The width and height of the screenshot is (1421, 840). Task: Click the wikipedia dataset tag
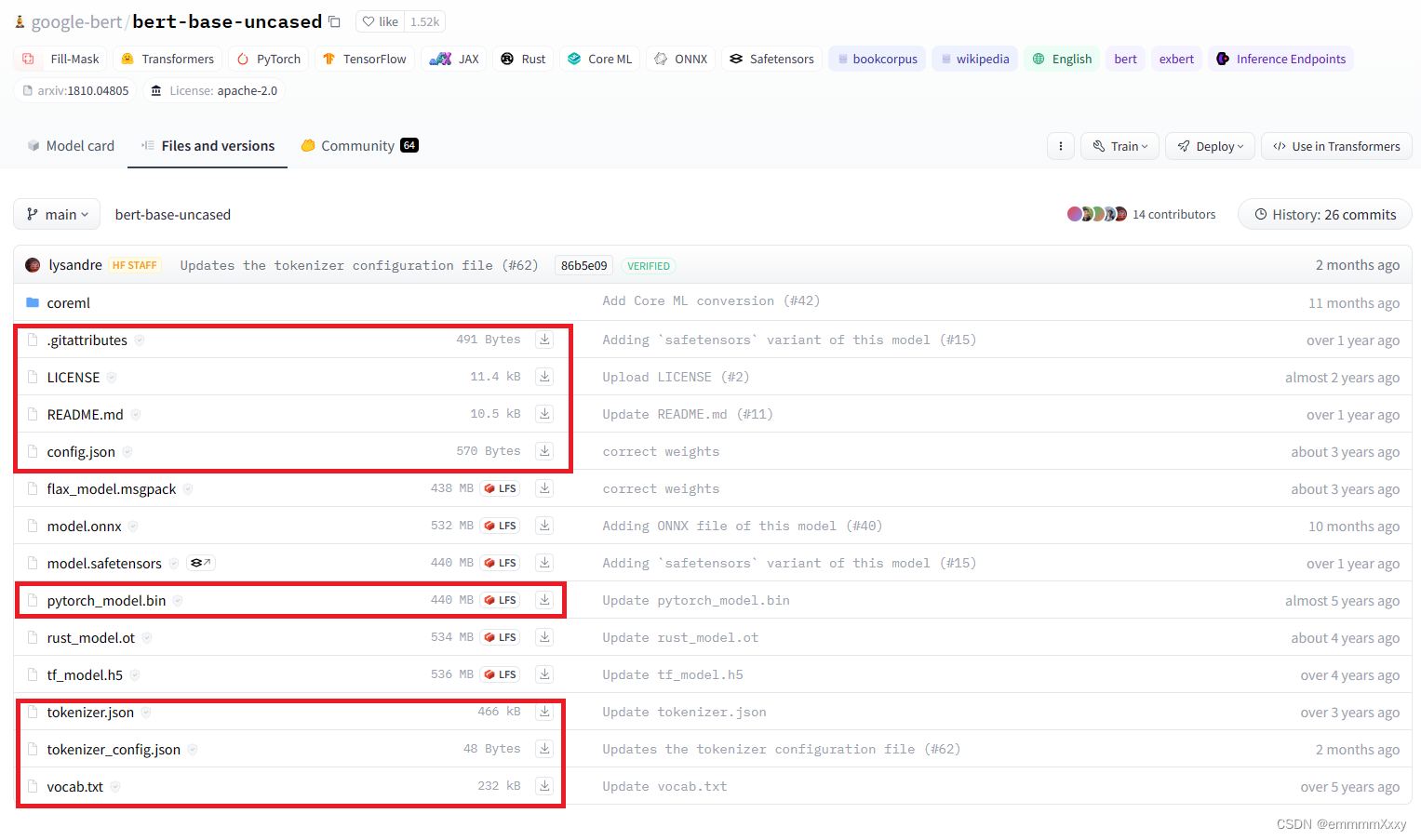tap(974, 59)
